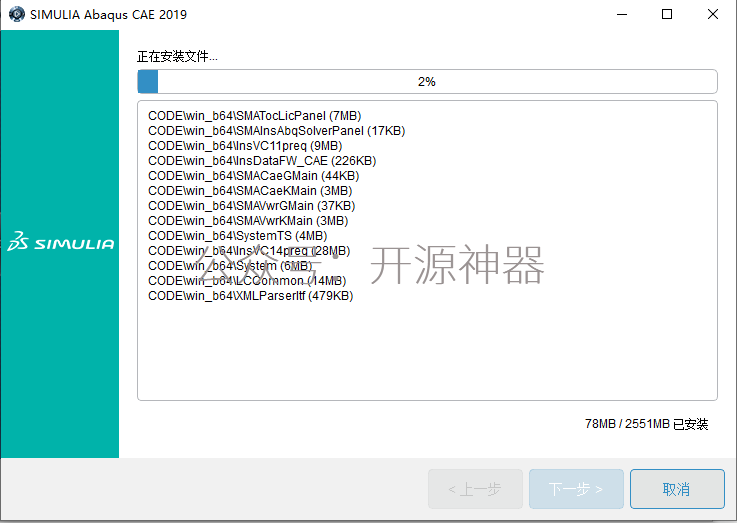Select the SMATocLicPanel (7MB) log line
This screenshot has height=523, width=737.
click(254, 116)
